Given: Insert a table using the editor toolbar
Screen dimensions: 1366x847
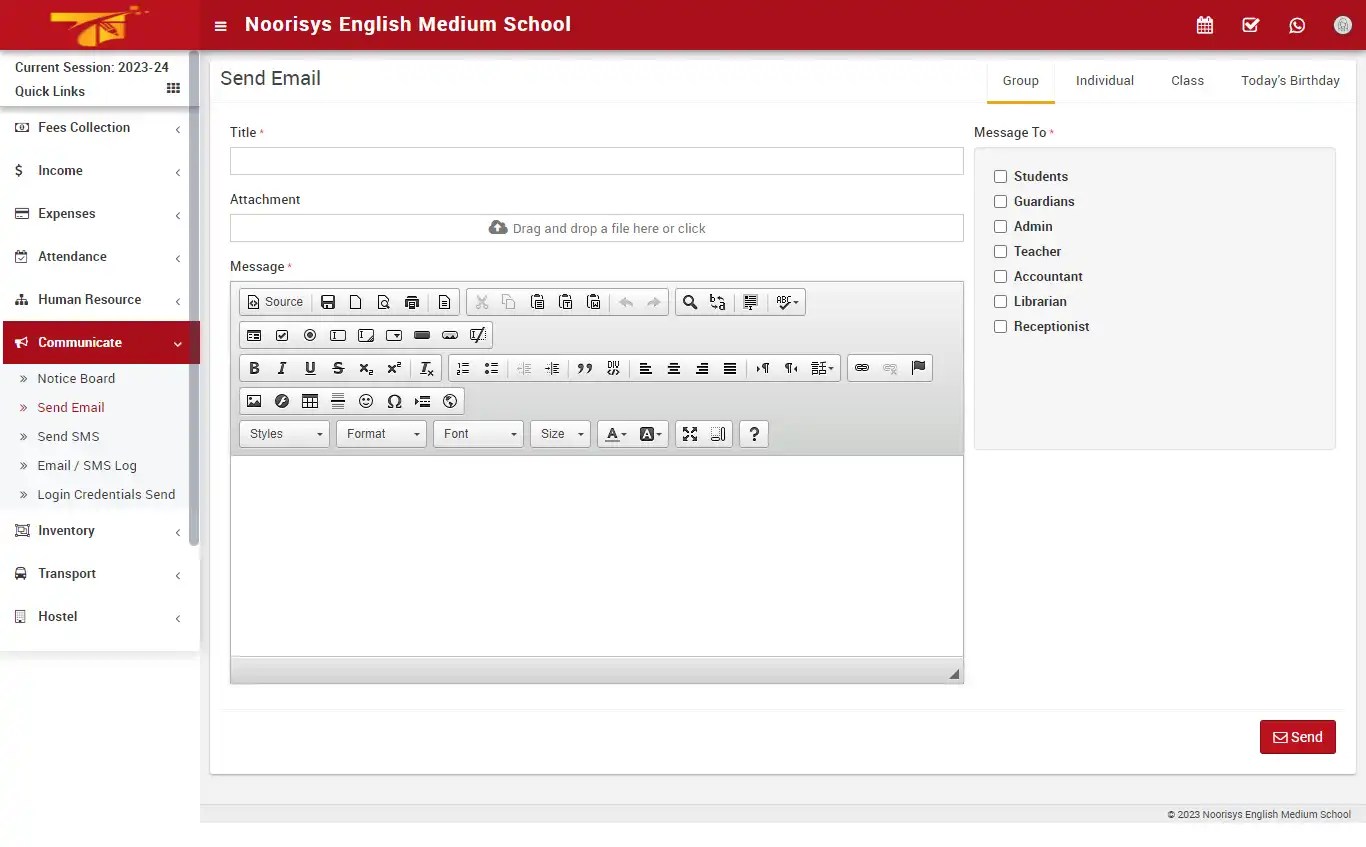Looking at the screenshot, I should coord(309,401).
